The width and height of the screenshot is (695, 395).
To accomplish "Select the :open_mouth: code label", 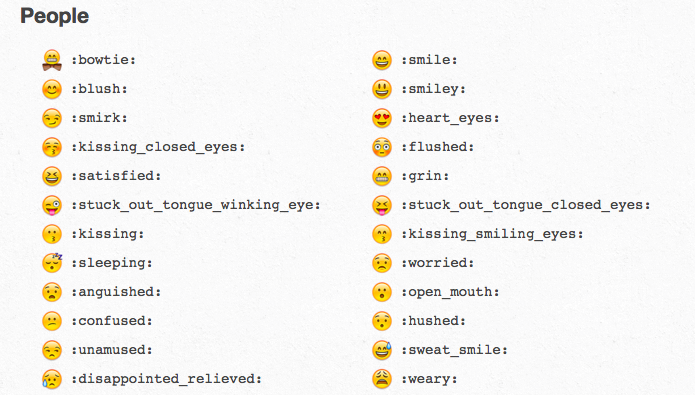I will click(x=450, y=292).
